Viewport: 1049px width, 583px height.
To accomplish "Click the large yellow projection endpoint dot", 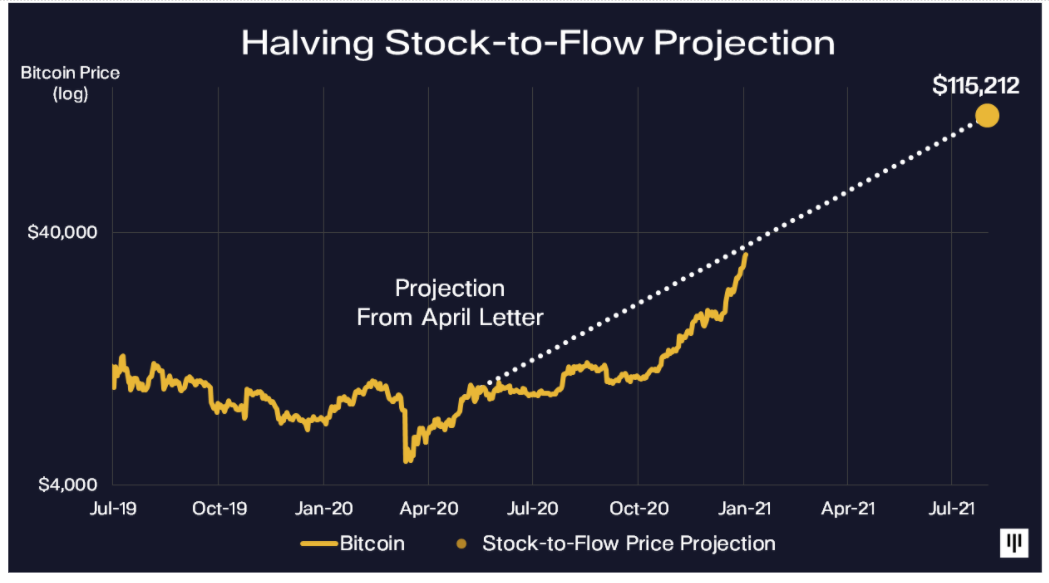I will [x=987, y=116].
